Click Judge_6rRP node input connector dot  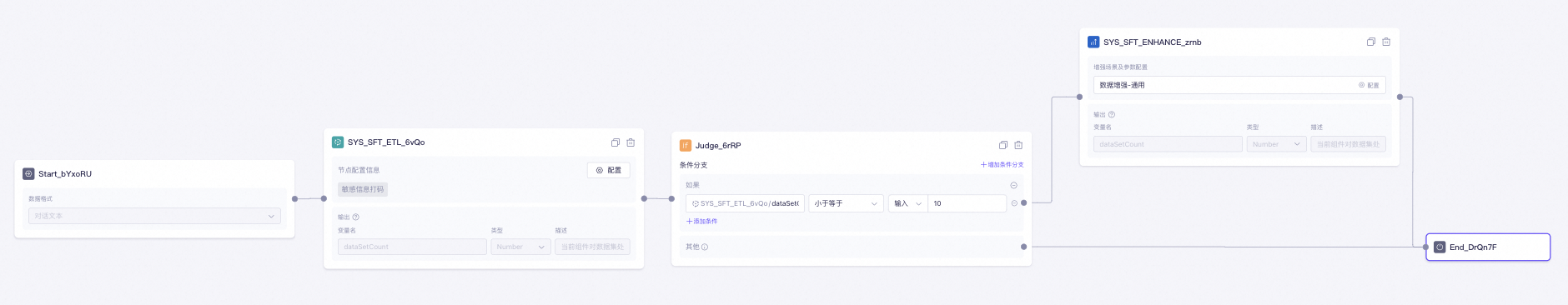pos(672,198)
